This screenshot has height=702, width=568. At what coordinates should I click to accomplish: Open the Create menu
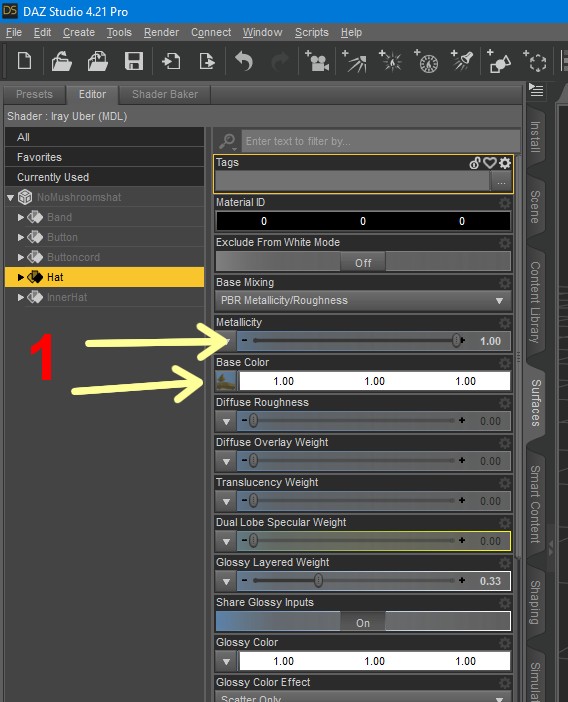coord(79,32)
